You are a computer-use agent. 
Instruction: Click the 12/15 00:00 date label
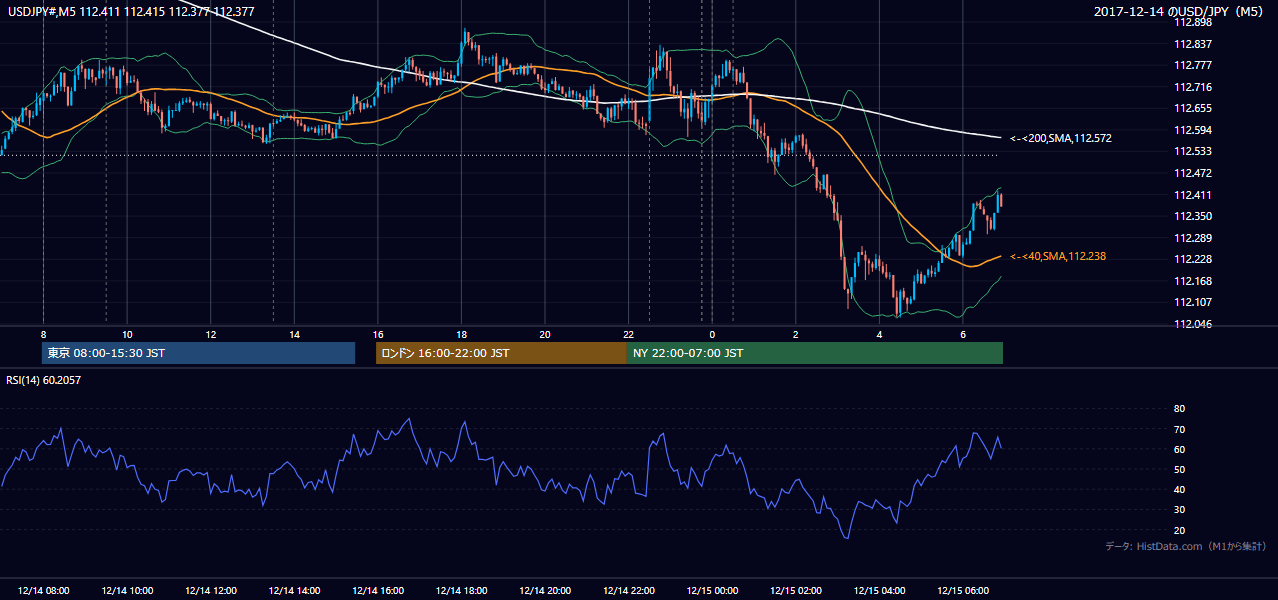pyautogui.click(x=712, y=591)
